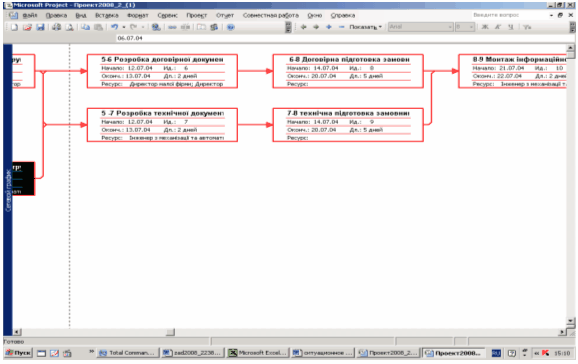Click the Link tasks chain icon
The width and height of the screenshot is (578, 364).
[172, 27]
